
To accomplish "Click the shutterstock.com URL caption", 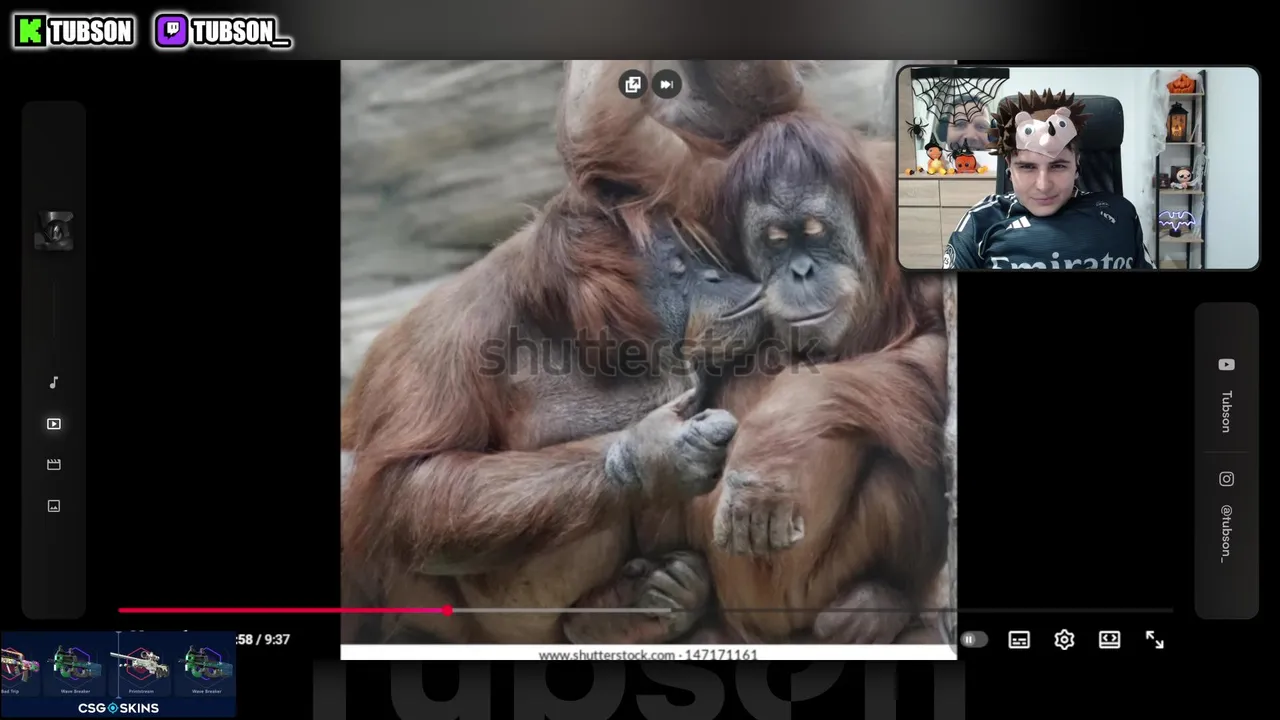I will (648, 655).
